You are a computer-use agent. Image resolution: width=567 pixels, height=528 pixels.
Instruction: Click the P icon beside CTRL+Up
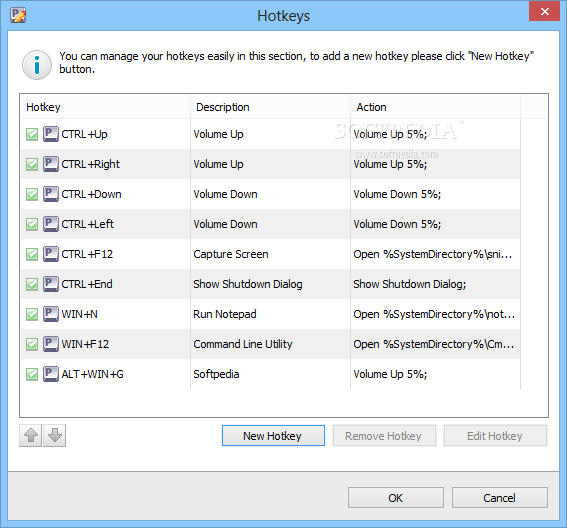click(x=51, y=134)
